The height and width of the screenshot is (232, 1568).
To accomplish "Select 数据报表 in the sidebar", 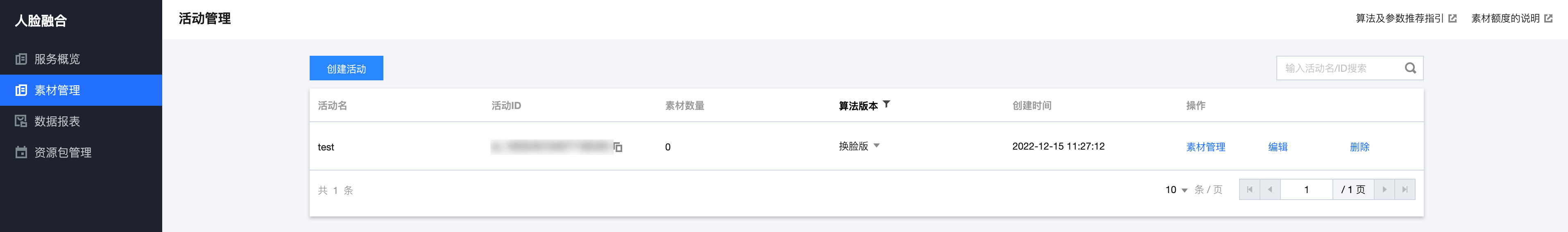I will click(57, 121).
